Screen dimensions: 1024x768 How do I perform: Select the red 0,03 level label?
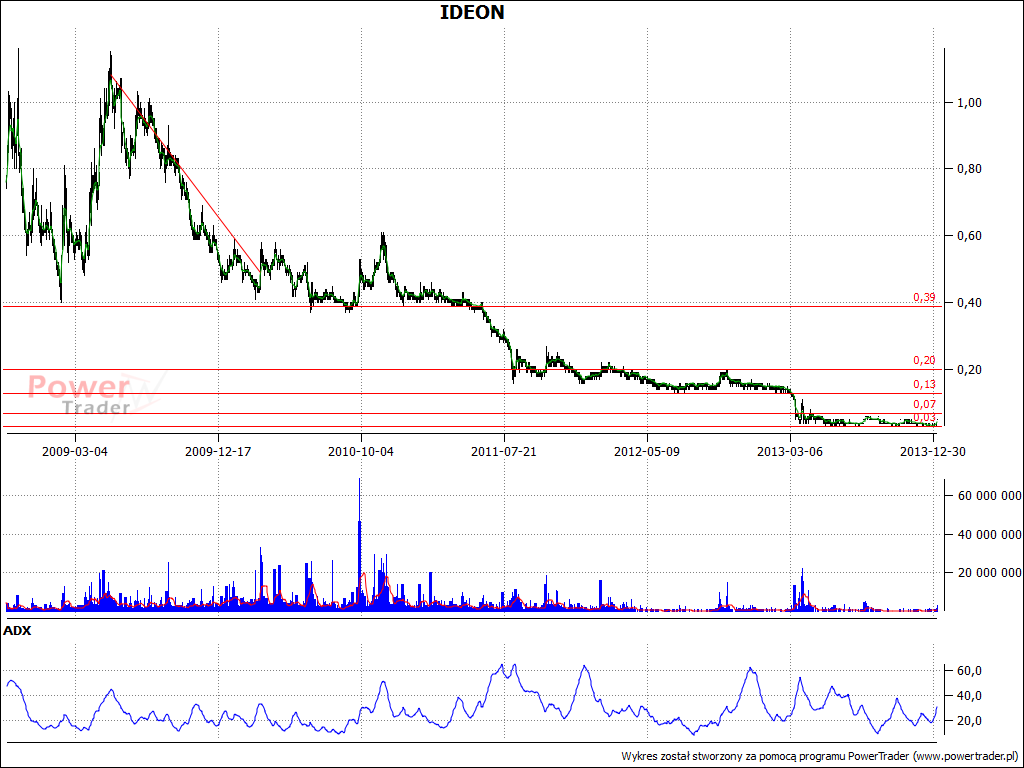(924, 417)
